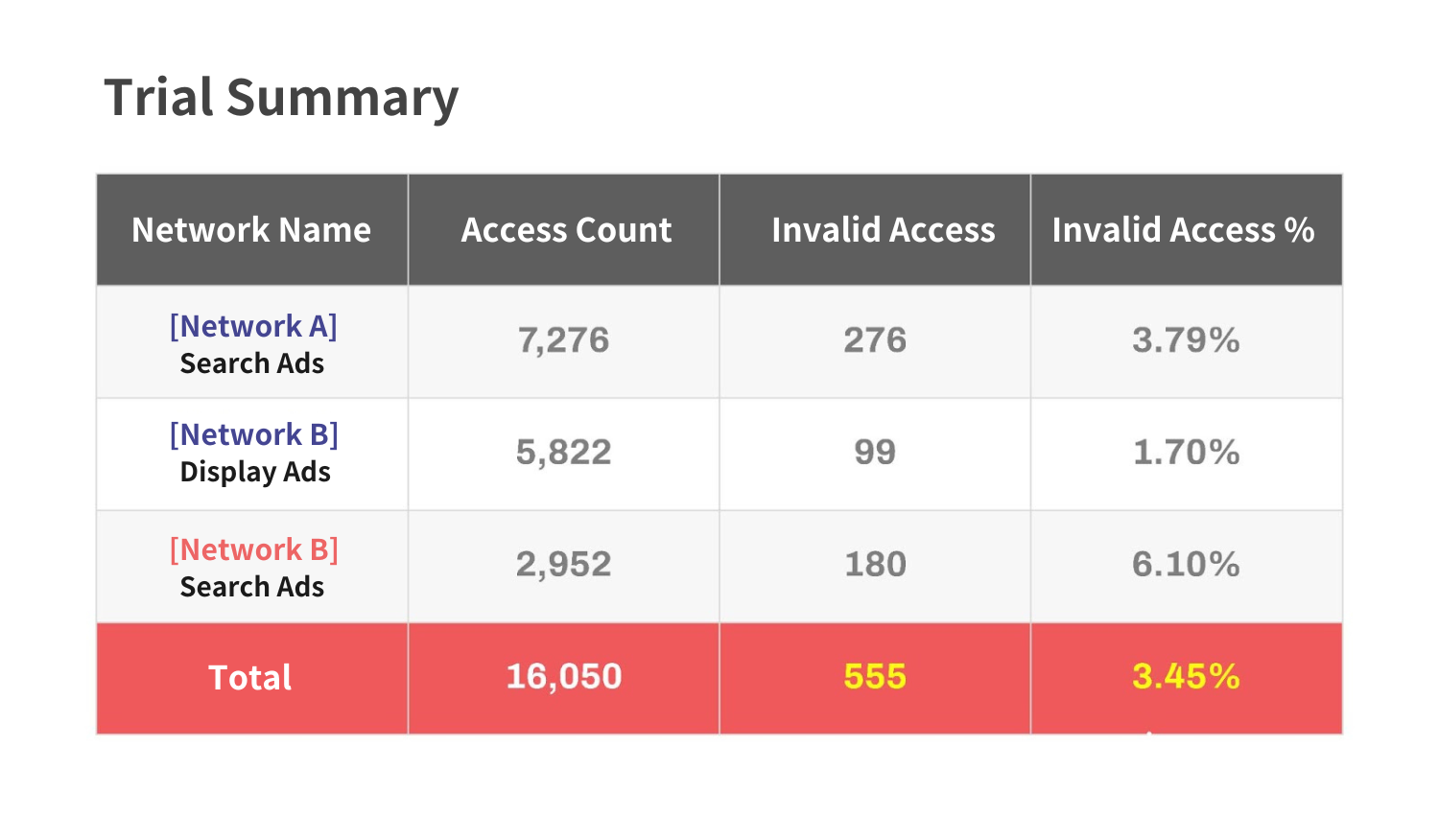
Task: Select the 7,276 access count cell
Action: click(x=563, y=340)
